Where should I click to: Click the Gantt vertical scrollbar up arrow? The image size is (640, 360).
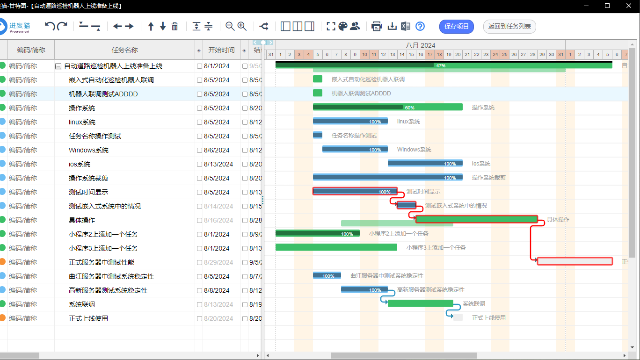[x=632, y=44]
